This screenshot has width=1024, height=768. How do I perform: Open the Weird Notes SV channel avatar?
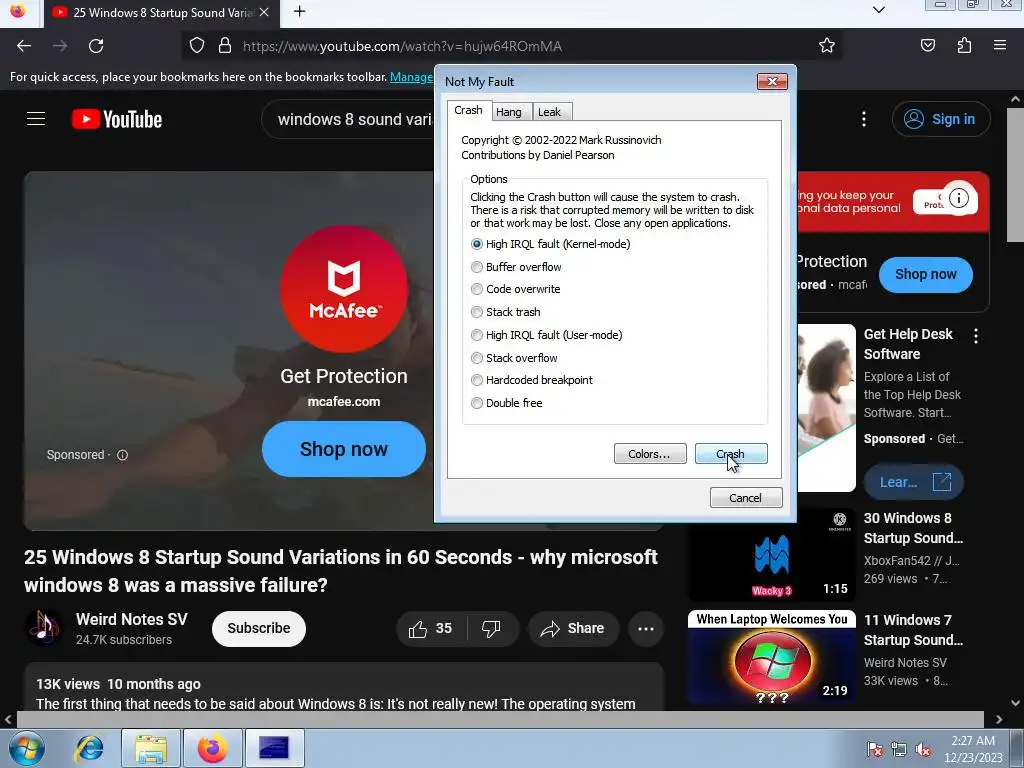click(x=44, y=627)
